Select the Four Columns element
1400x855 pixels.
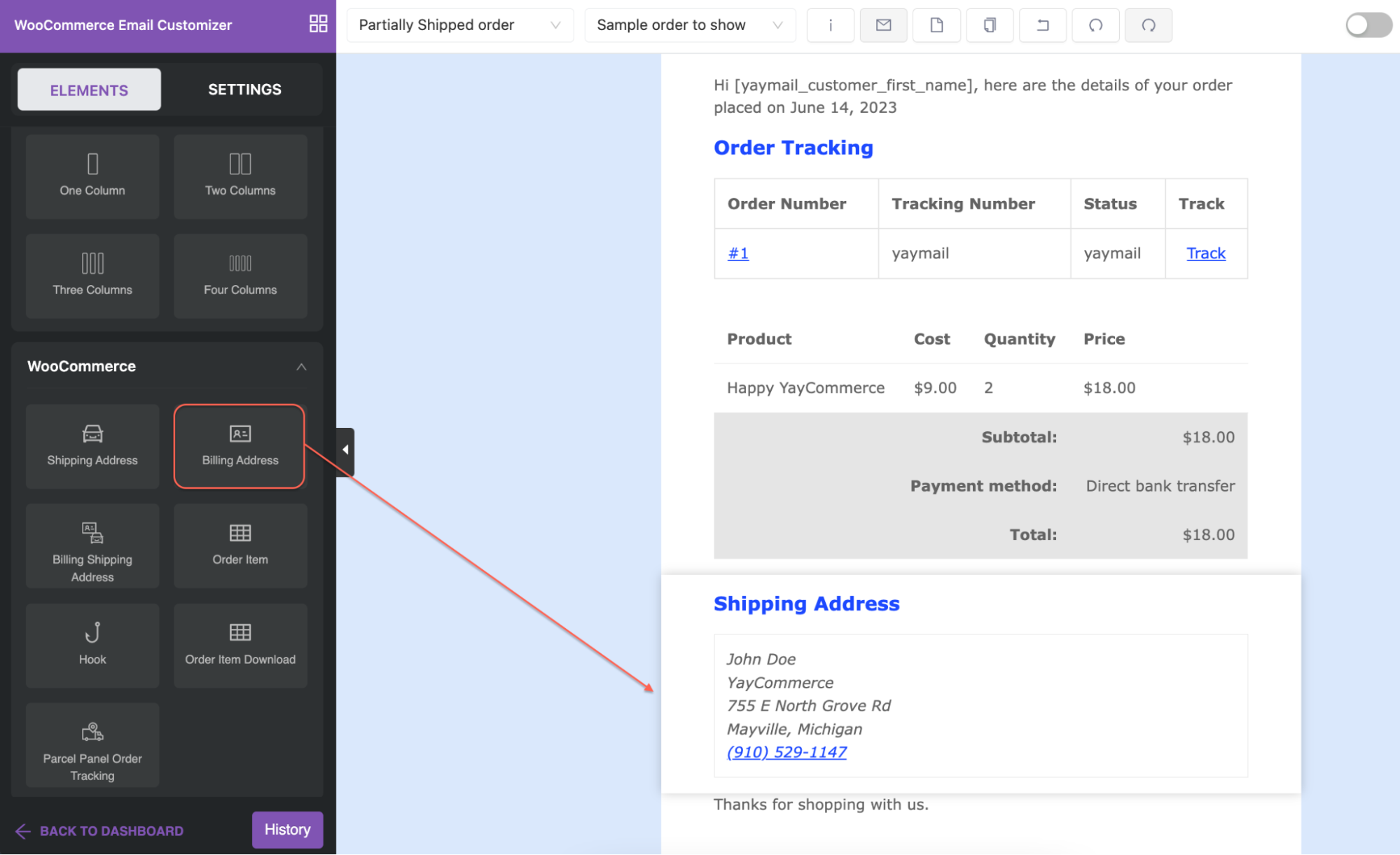(240, 275)
